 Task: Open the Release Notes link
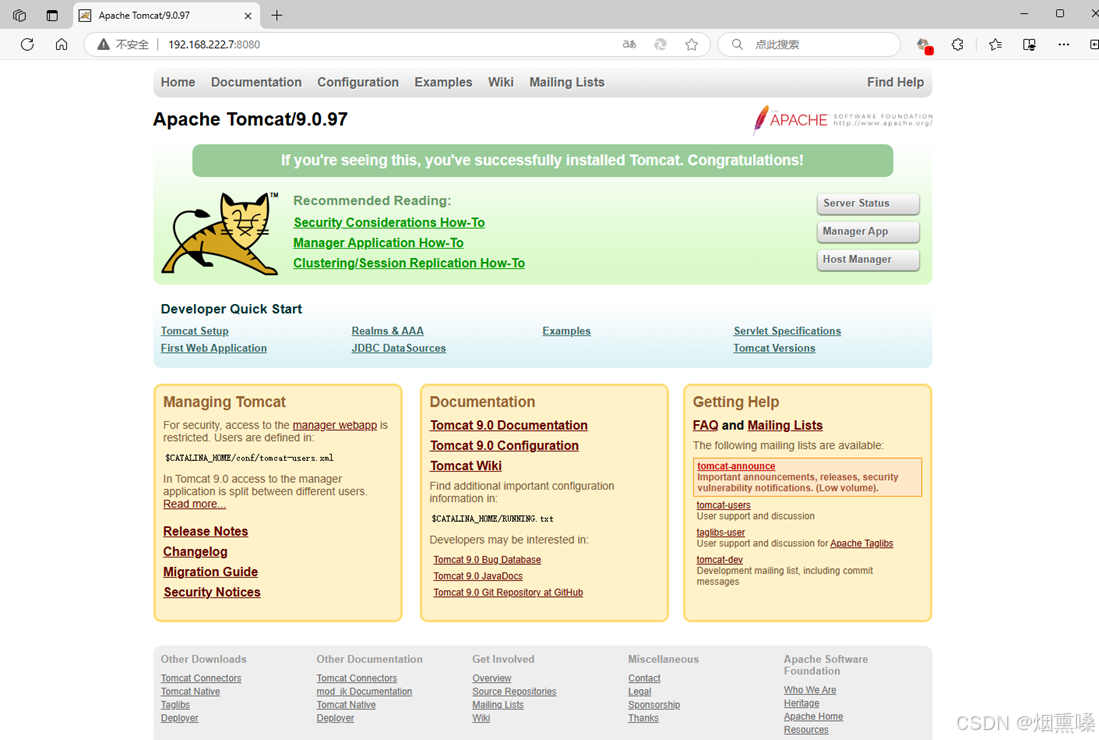tap(205, 531)
